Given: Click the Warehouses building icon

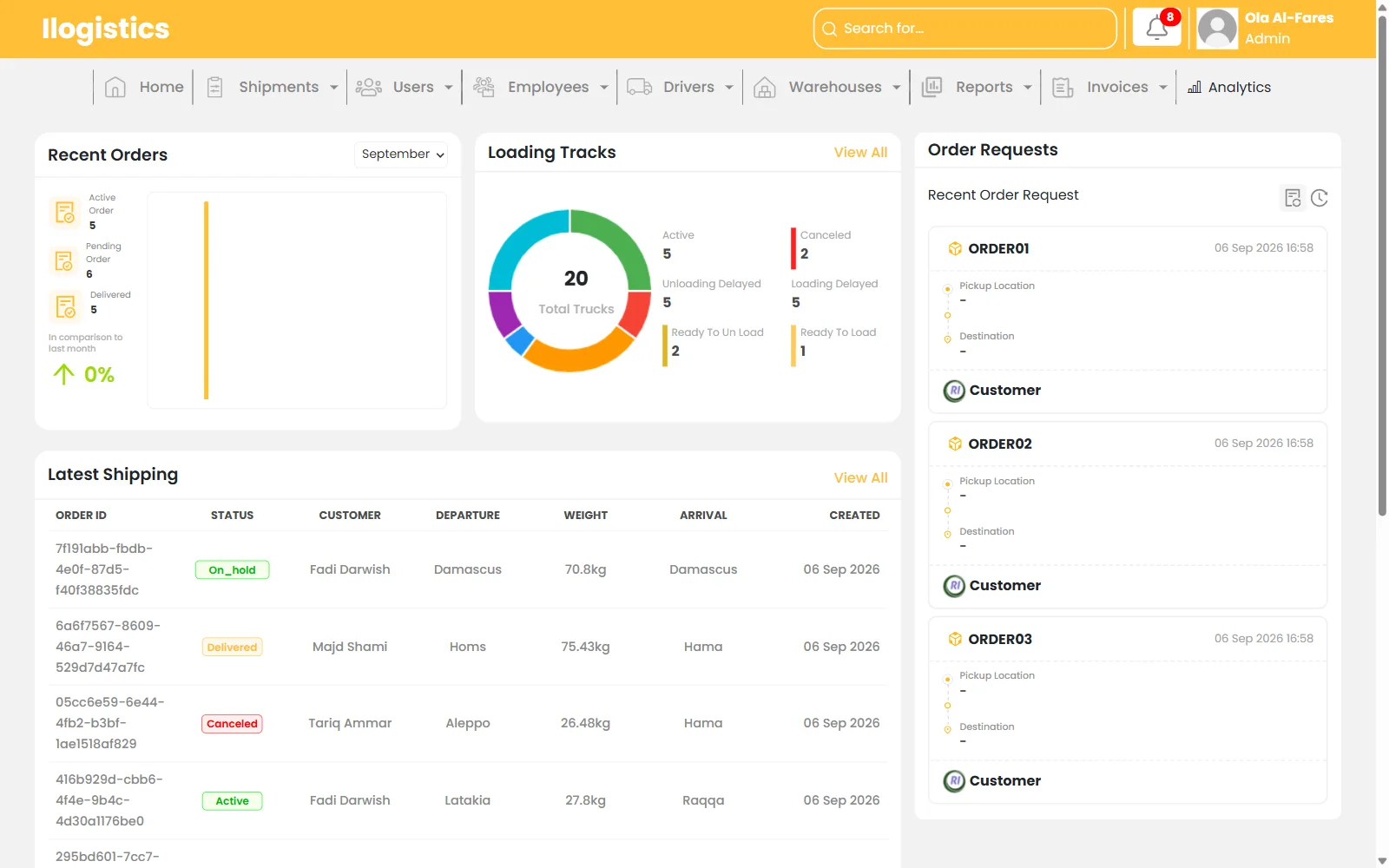Looking at the screenshot, I should pos(765,87).
